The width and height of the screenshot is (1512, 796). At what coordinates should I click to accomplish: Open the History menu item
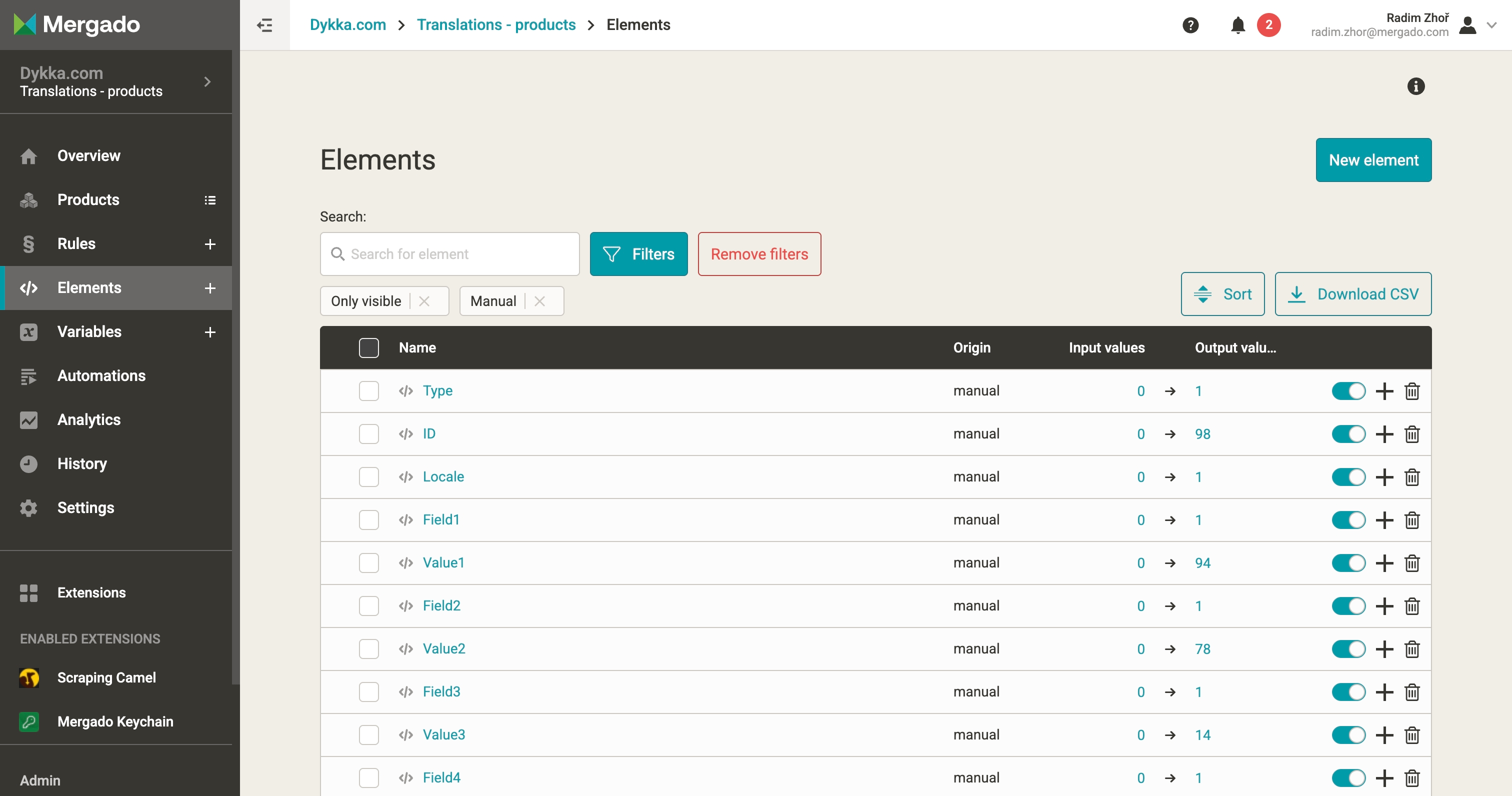click(81, 463)
